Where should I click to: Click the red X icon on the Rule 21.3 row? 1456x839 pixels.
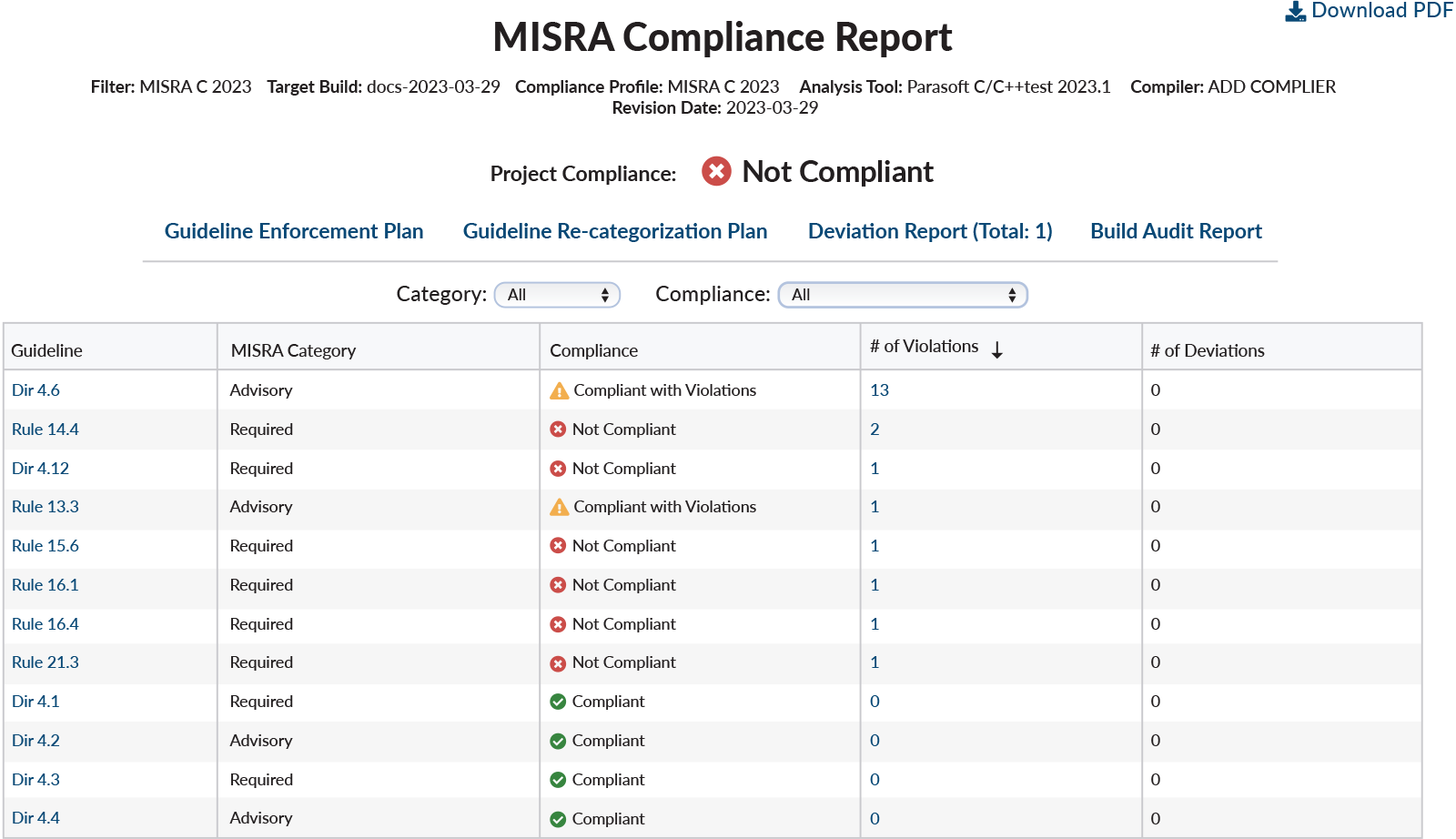click(x=558, y=662)
